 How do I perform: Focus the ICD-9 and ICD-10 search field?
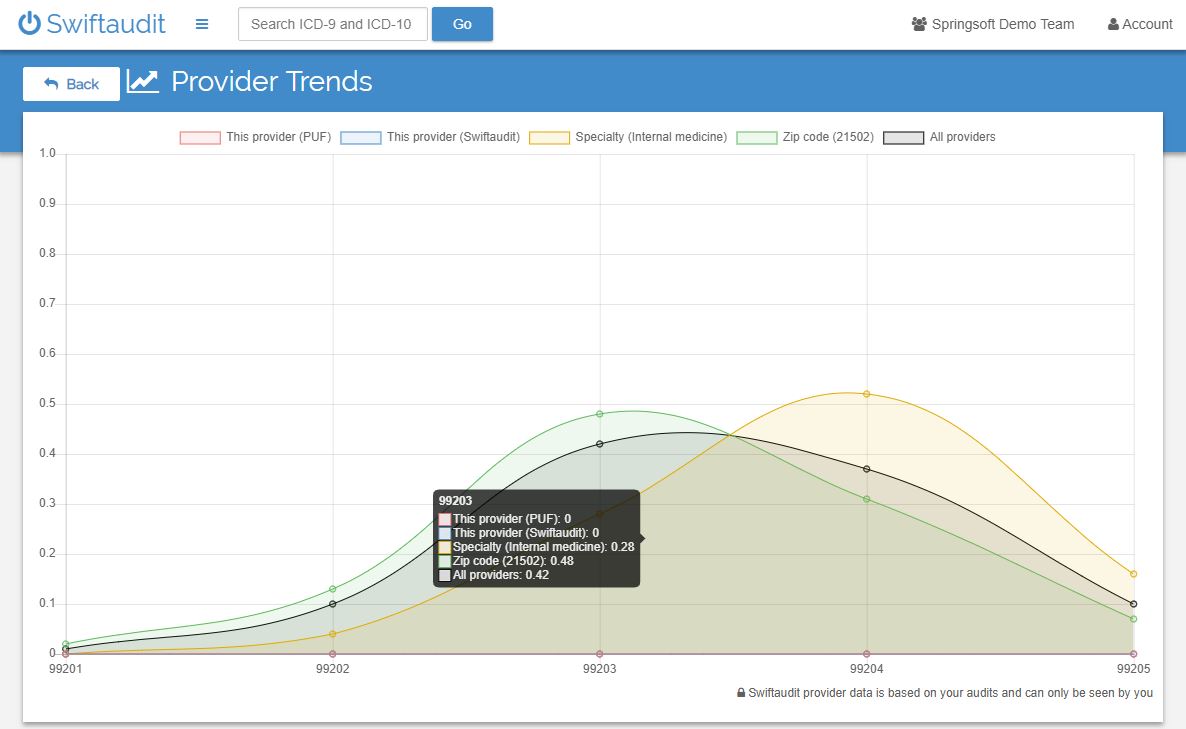pyautogui.click(x=332, y=24)
